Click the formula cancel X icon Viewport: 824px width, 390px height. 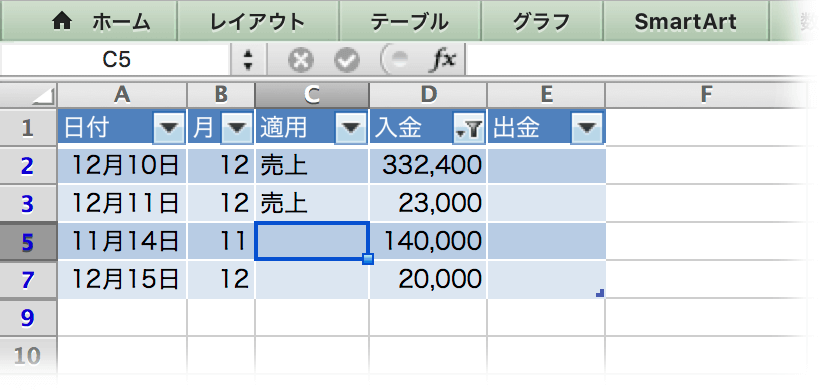click(x=300, y=61)
